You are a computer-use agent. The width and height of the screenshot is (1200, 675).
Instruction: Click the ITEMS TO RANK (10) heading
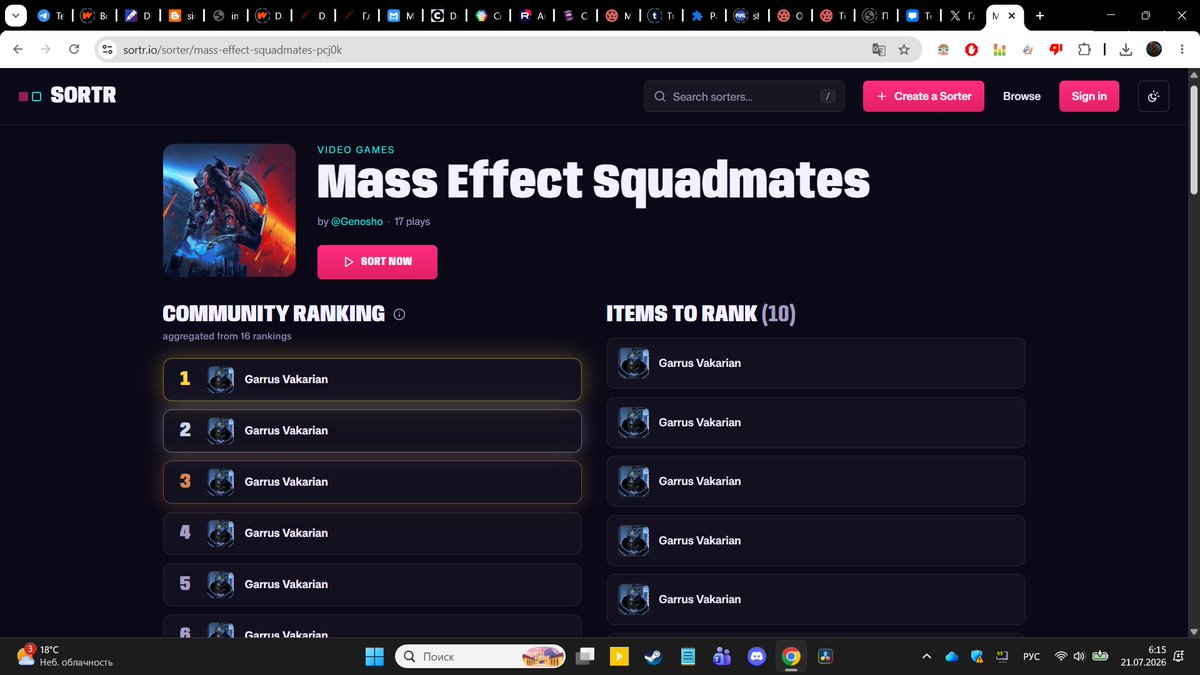click(x=701, y=314)
